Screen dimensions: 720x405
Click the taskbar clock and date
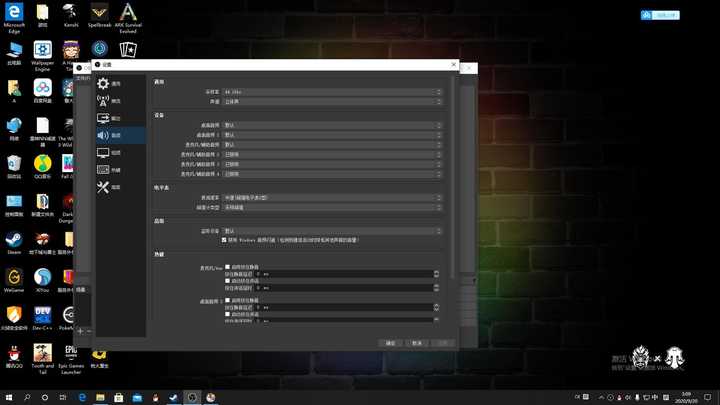coord(686,397)
